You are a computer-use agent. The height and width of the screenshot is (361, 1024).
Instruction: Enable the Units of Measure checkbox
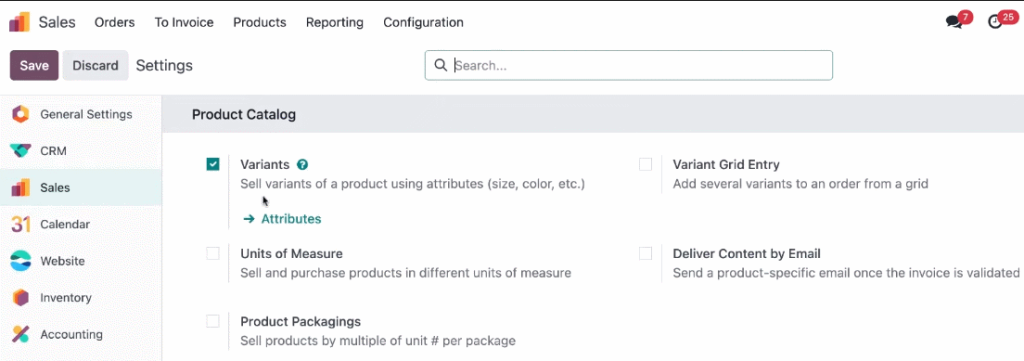click(213, 253)
